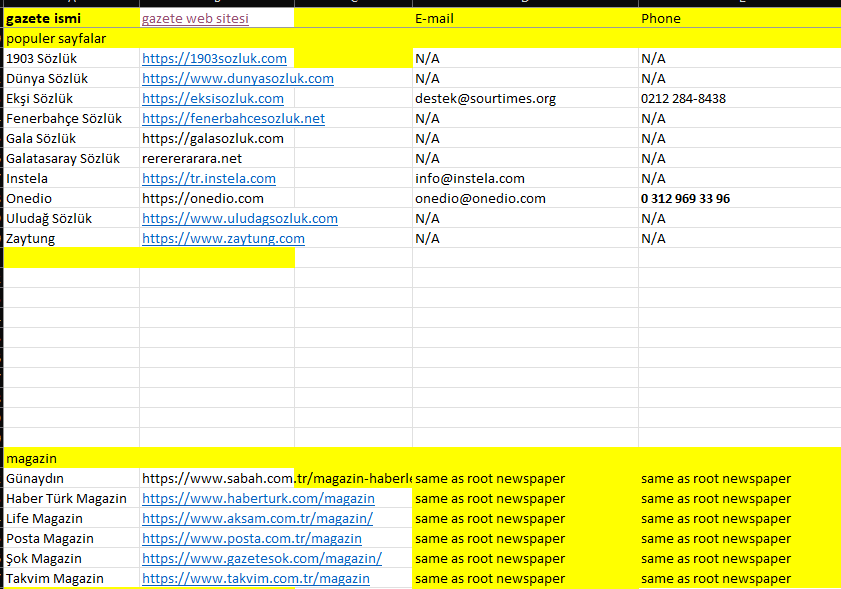This screenshot has height=589, width=841.
Task: Select Günaydın's email 'same as root newspaper' cell
Action: (x=525, y=478)
